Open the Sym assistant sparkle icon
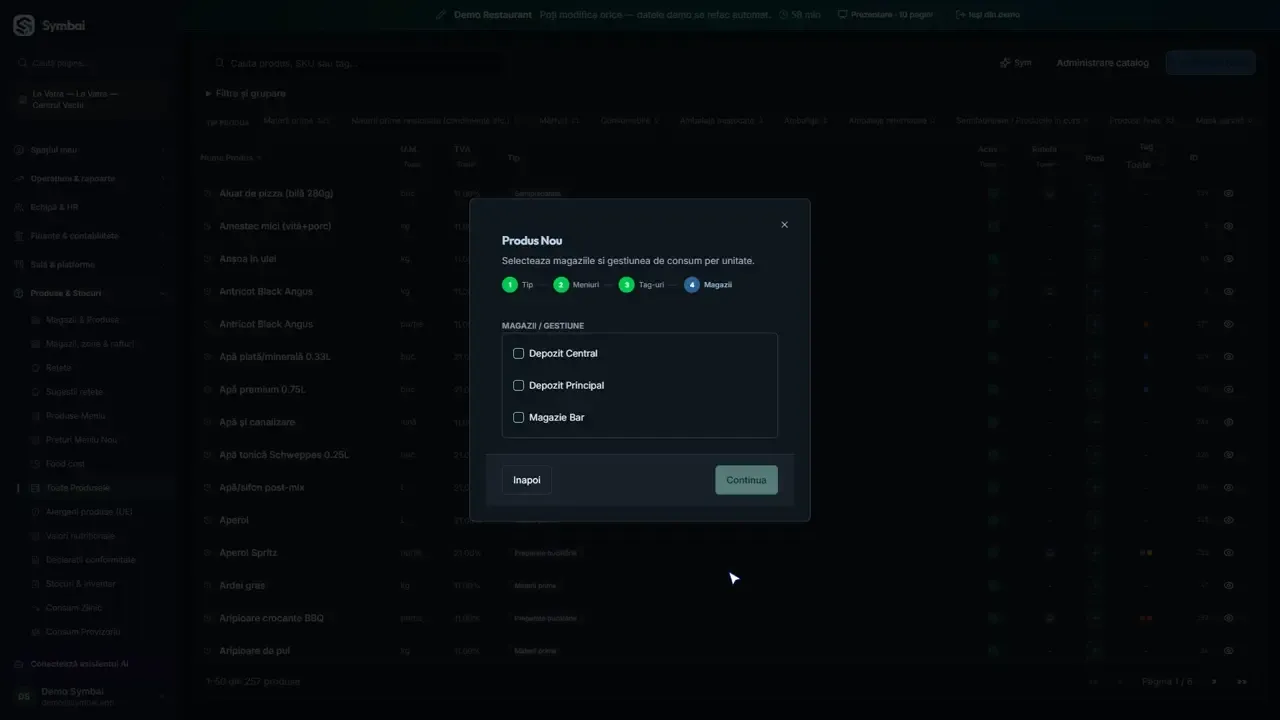This screenshot has height=720, width=1280. (1005, 63)
